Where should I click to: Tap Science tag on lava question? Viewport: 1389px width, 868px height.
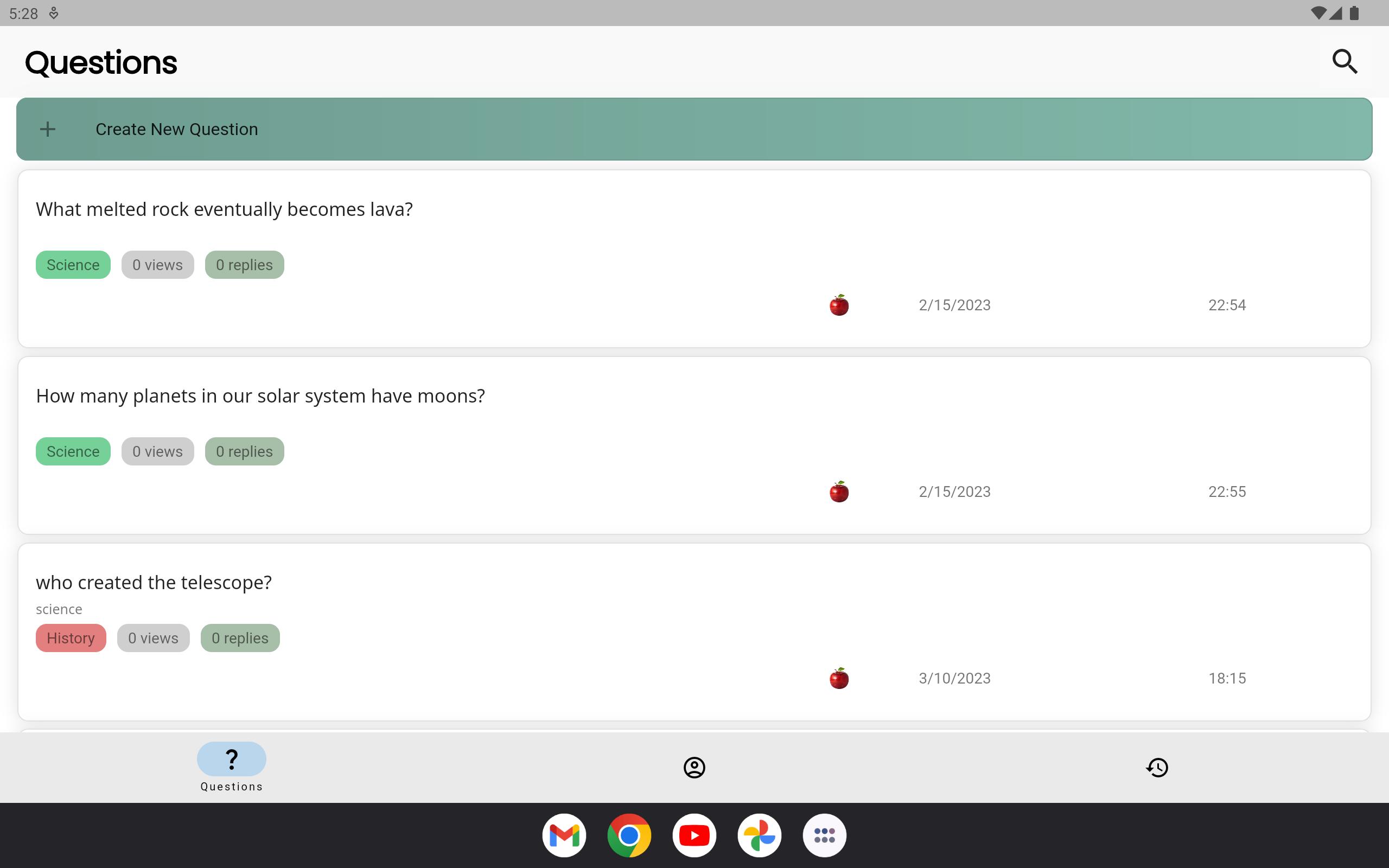tap(73, 265)
